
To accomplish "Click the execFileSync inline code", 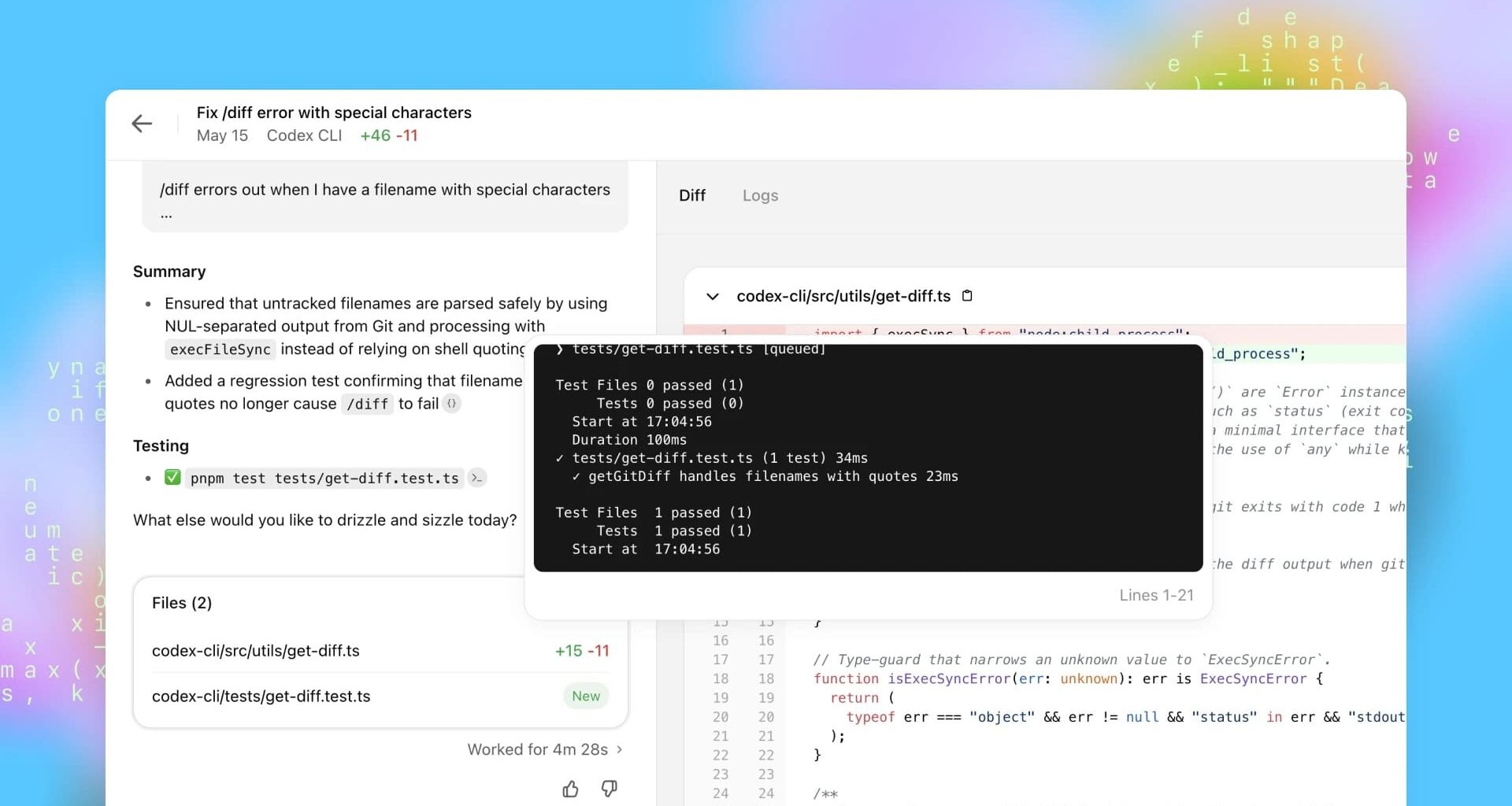I will click(x=220, y=349).
